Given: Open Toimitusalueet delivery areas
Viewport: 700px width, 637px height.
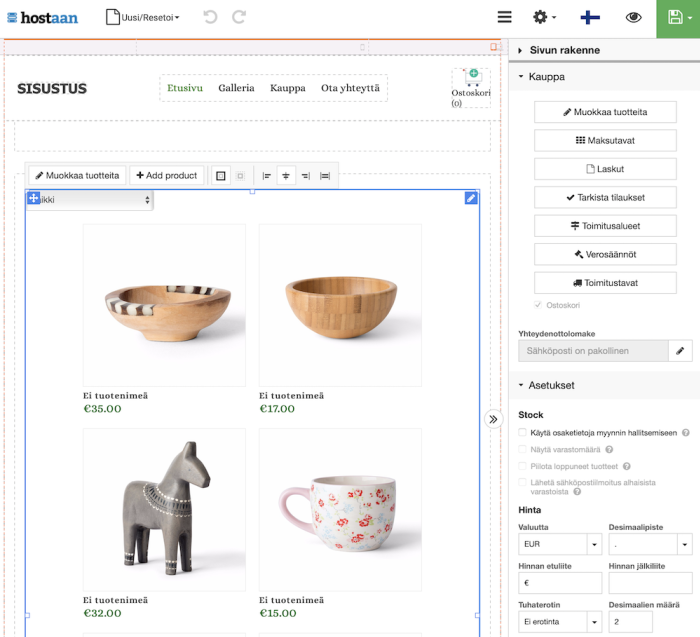Looking at the screenshot, I should pyautogui.click(x=605, y=226).
